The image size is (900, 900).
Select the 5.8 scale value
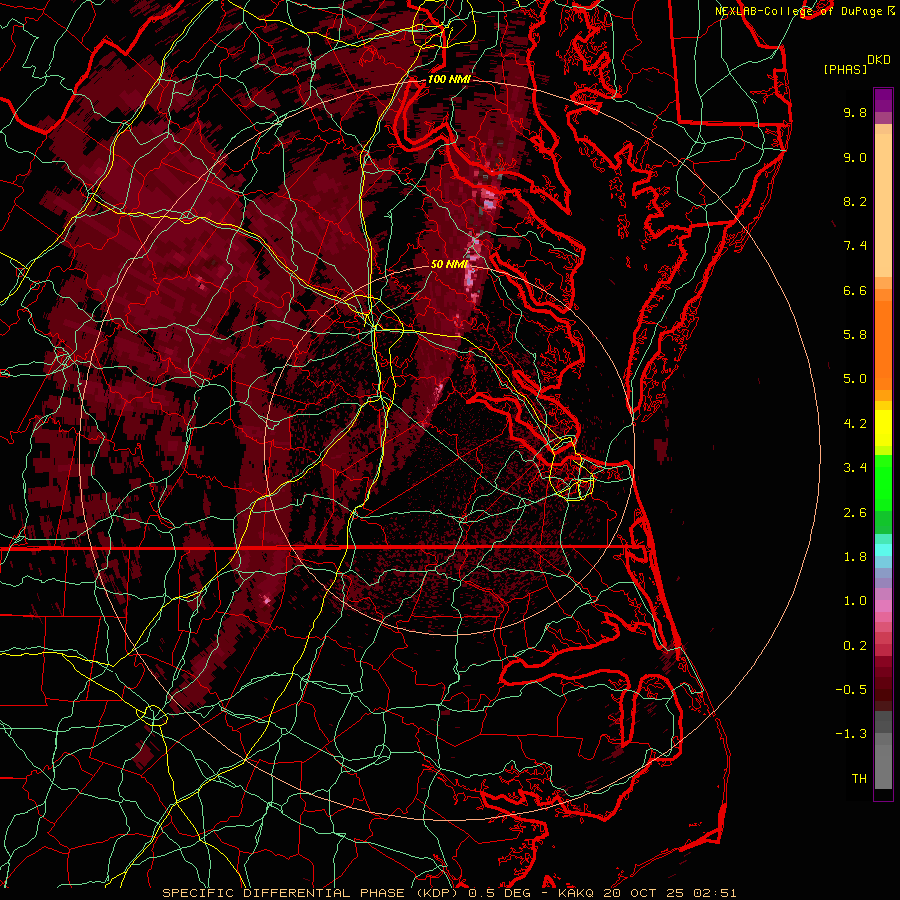[855, 335]
